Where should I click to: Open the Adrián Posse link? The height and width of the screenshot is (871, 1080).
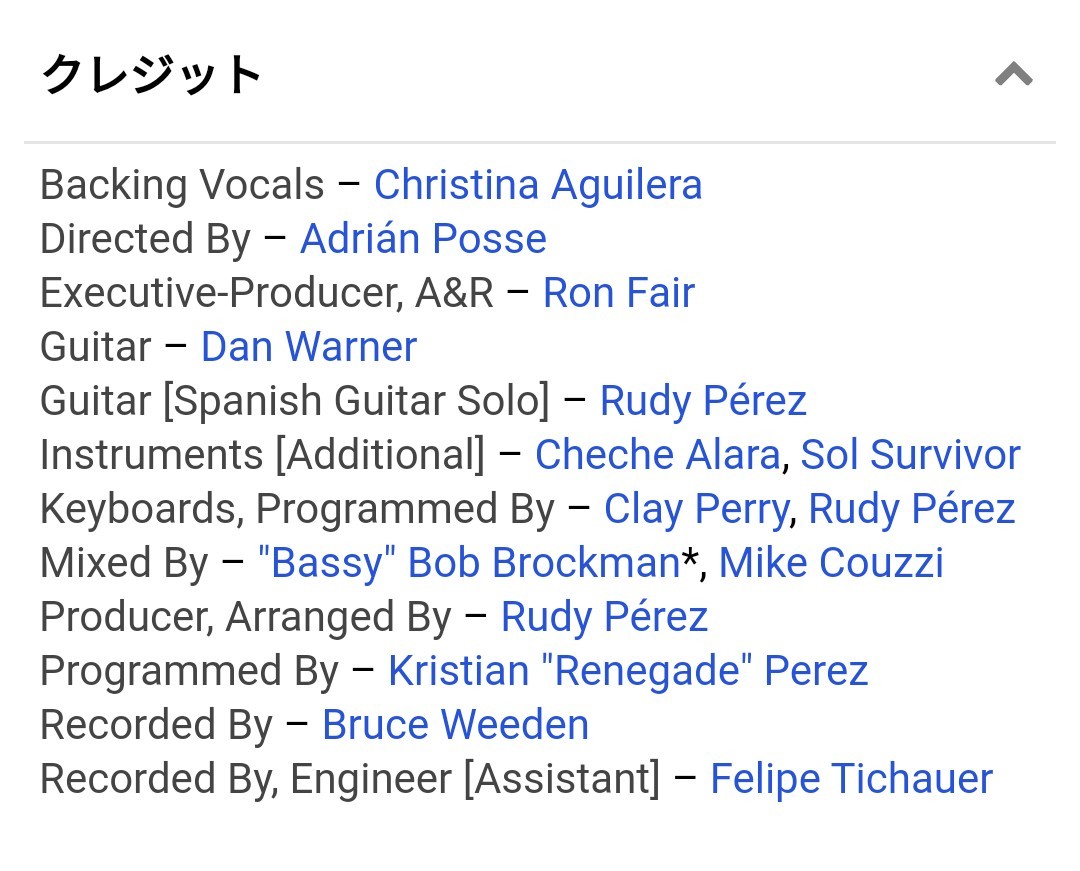tap(423, 238)
